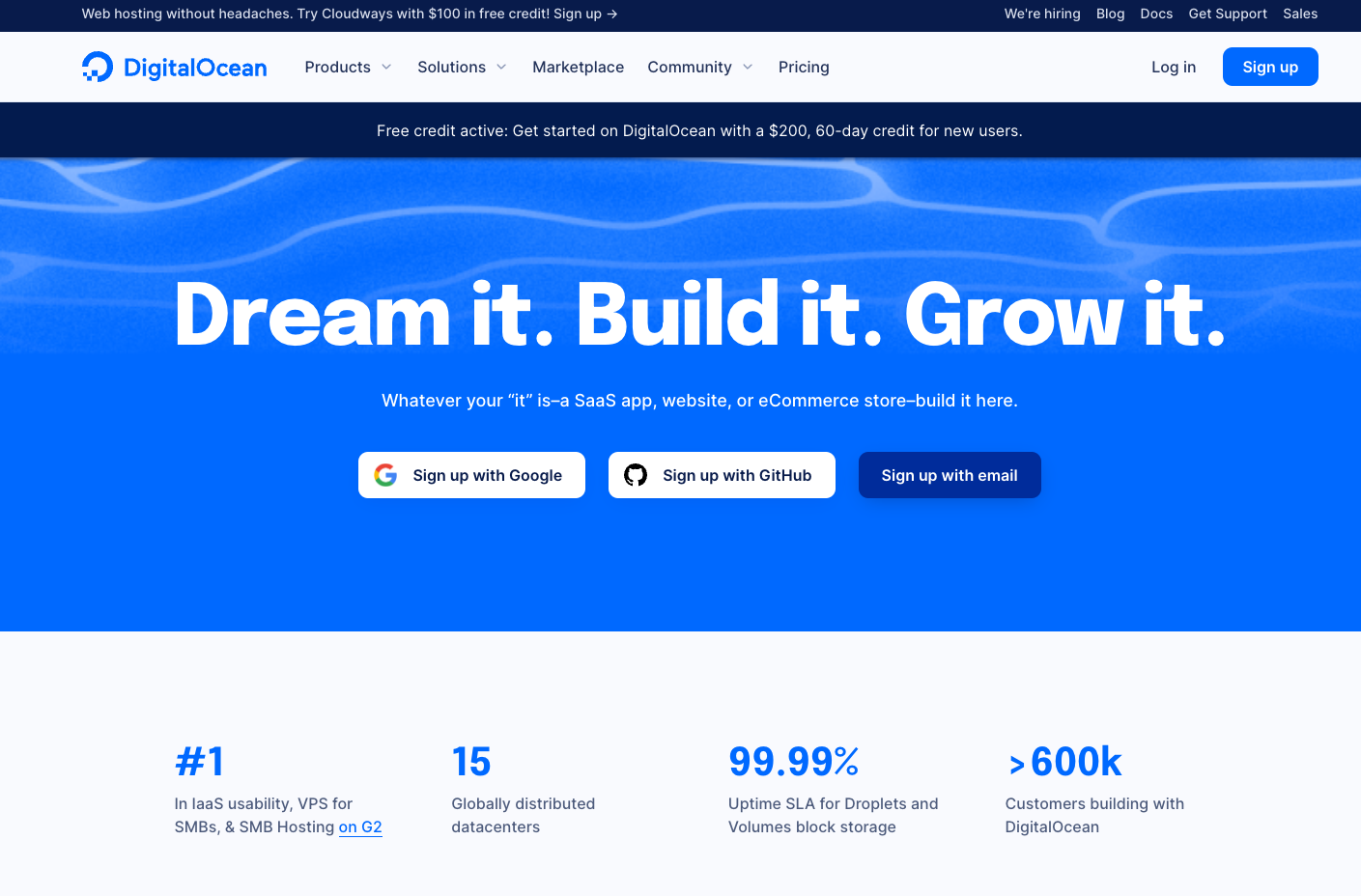This screenshot has width=1361, height=896.
Task: Click the DigitalOcean logo icon
Action: coord(98,67)
